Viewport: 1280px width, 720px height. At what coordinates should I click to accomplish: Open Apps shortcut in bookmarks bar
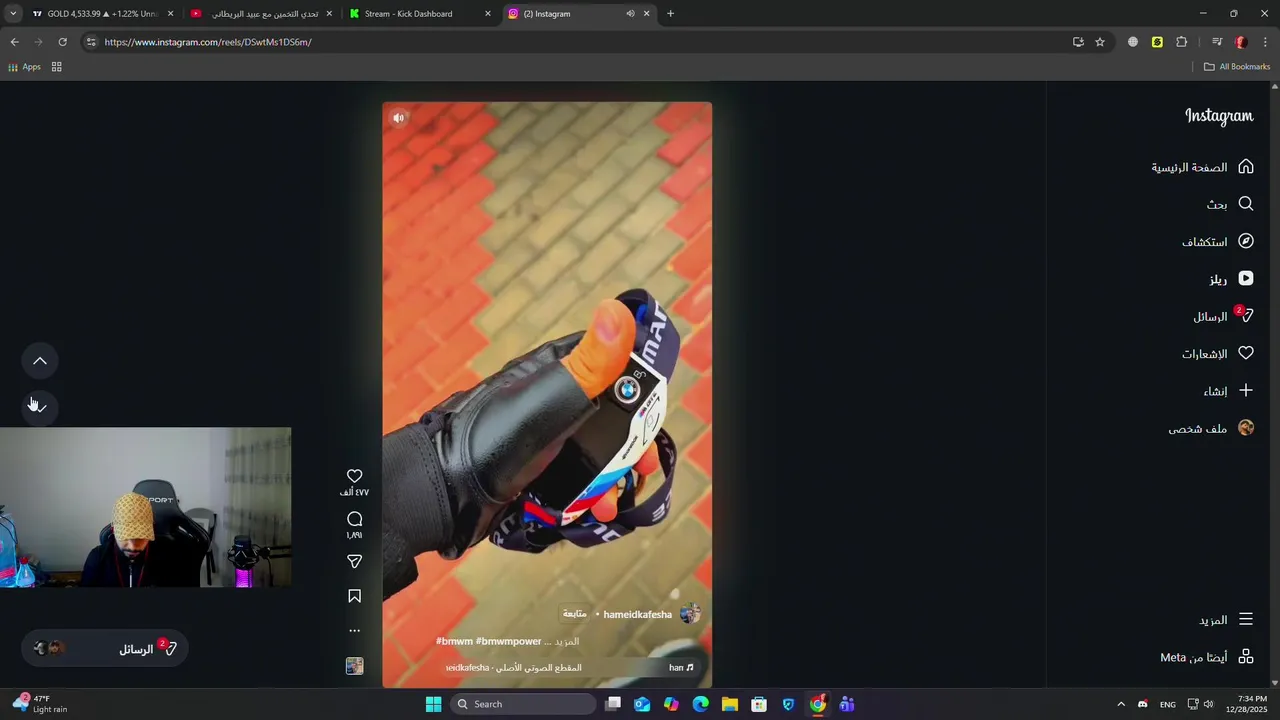tap(24, 67)
